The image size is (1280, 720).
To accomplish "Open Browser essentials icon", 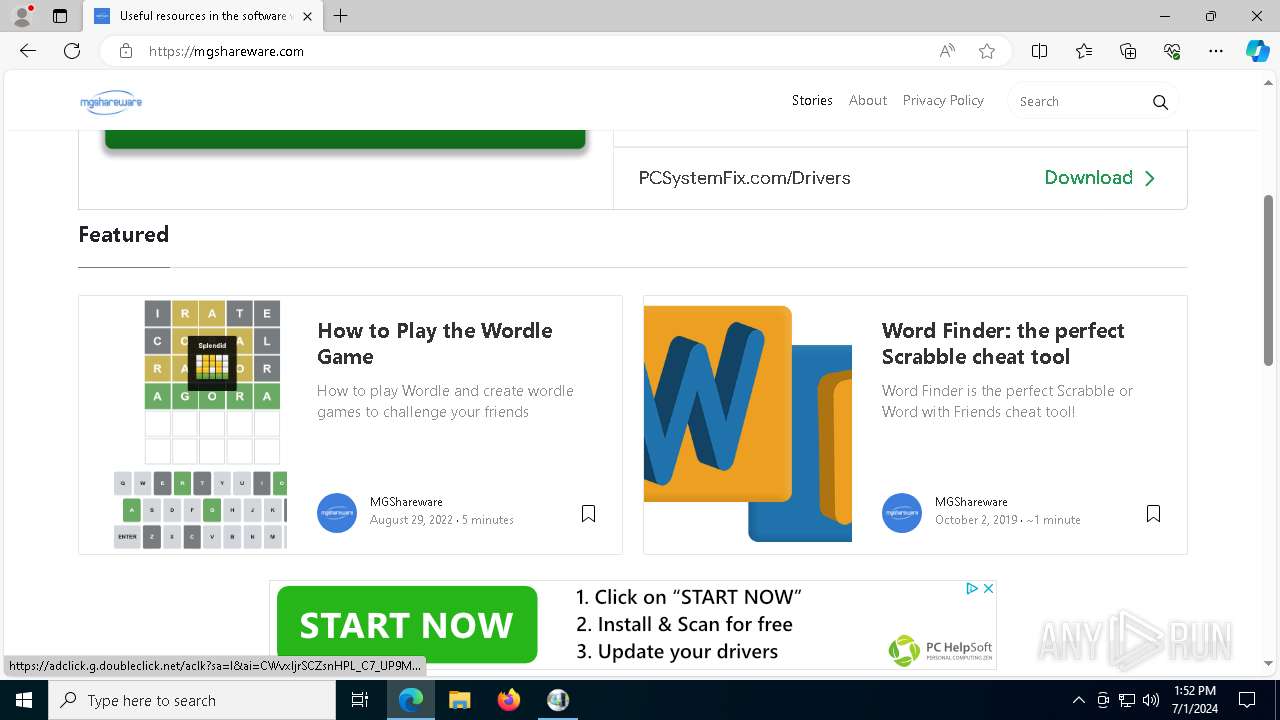I will click(x=1172, y=51).
